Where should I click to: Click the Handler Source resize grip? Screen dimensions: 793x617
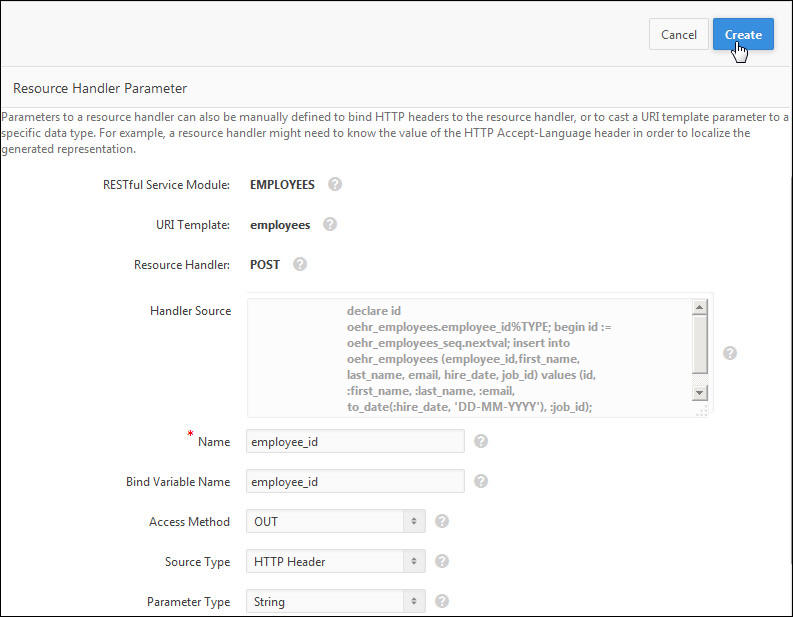701,411
